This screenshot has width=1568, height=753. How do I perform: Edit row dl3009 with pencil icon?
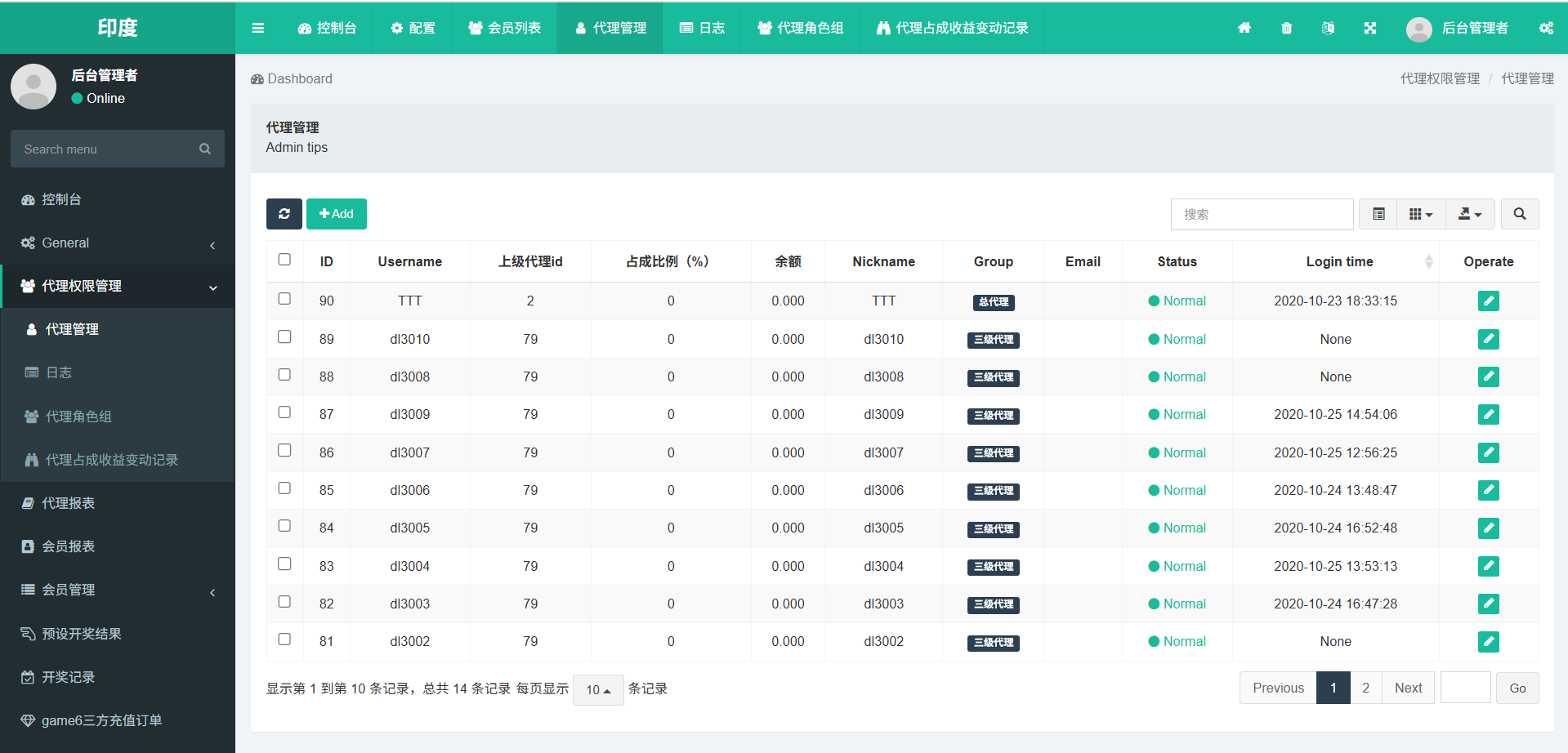[1489, 415]
